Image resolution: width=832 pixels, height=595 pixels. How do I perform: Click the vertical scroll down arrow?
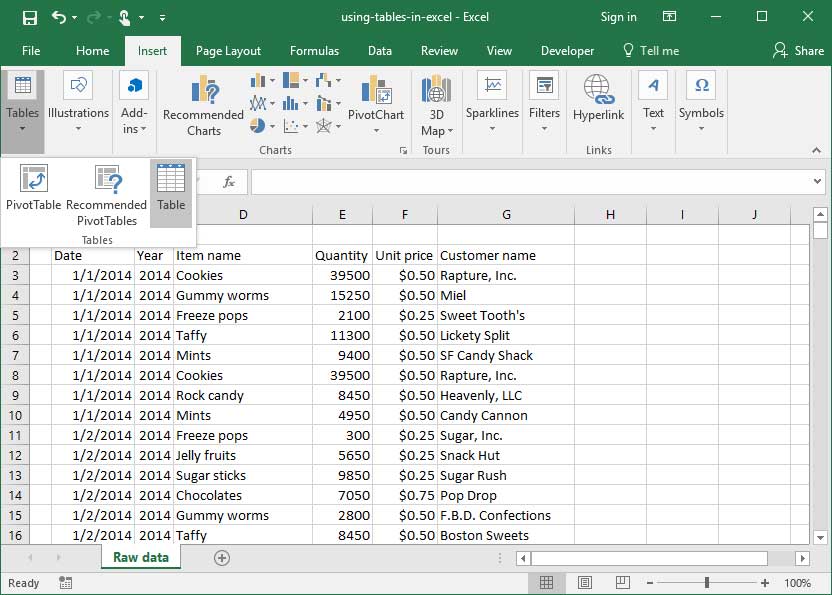point(820,537)
